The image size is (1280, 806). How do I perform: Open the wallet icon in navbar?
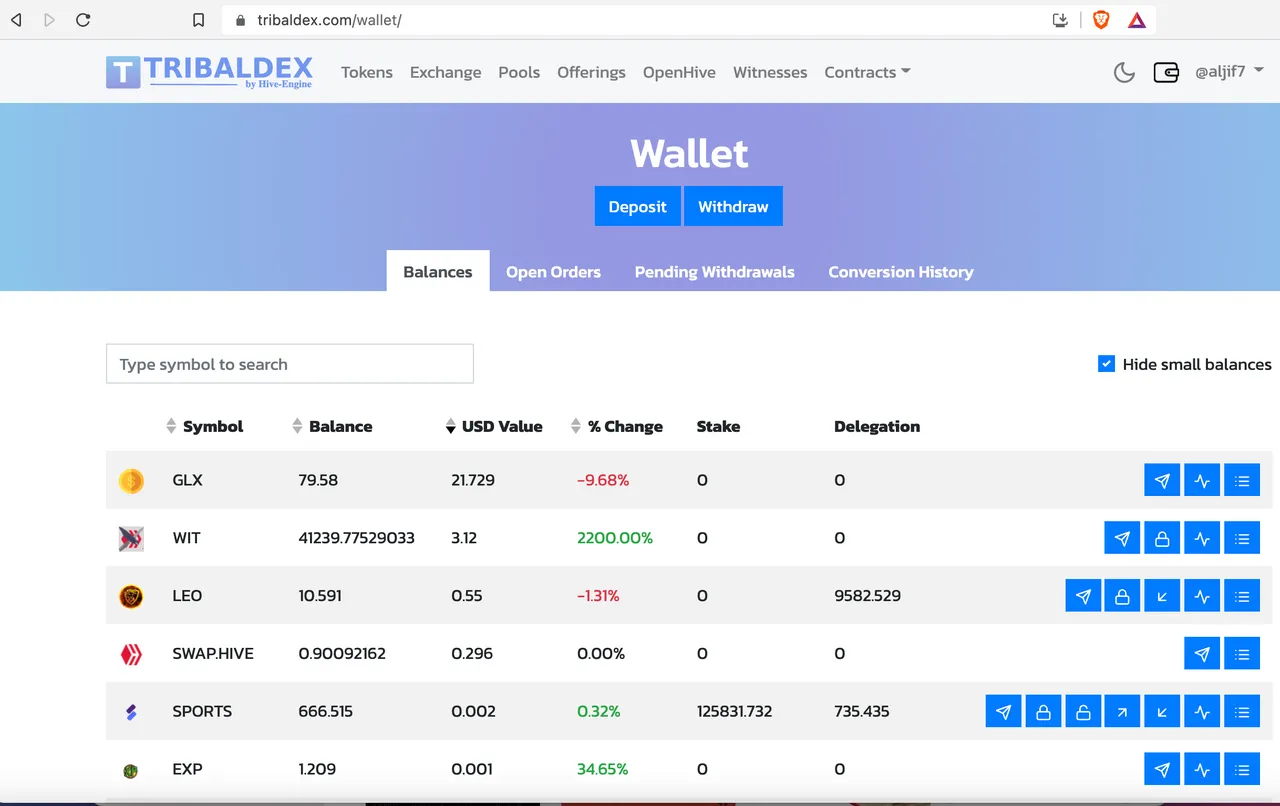pos(1166,72)
